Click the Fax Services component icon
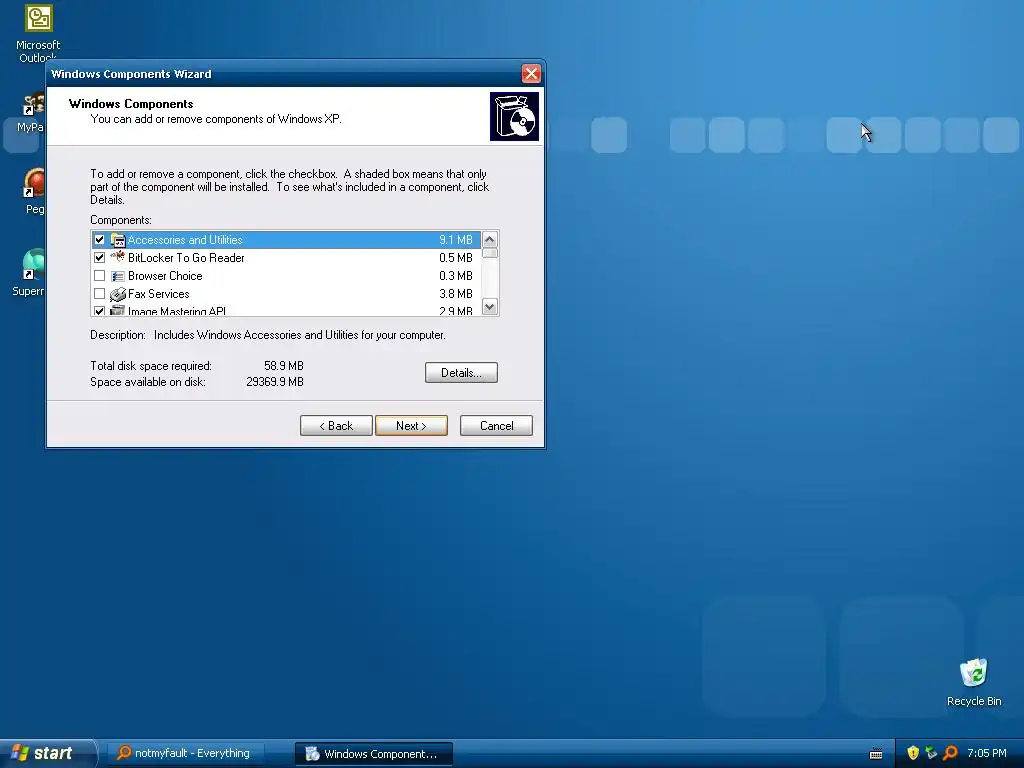This screenshot has width=1024, height=768. 118,294
